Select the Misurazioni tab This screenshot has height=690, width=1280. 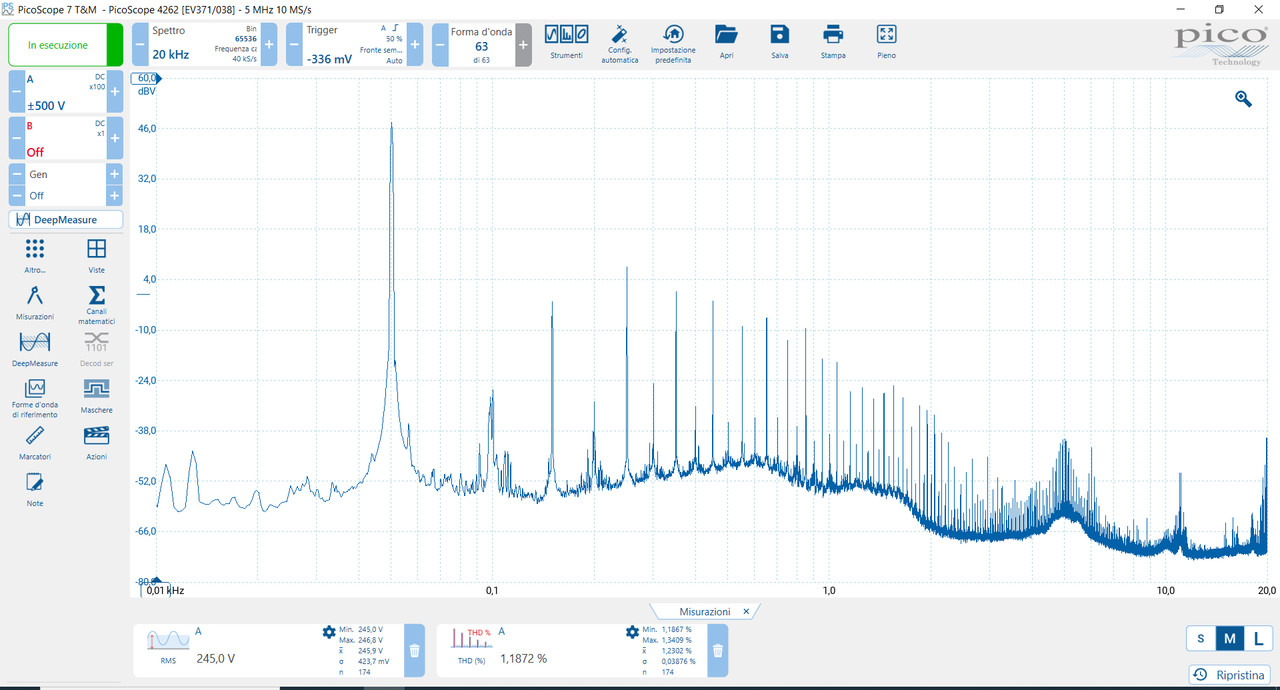click(704, 611)
